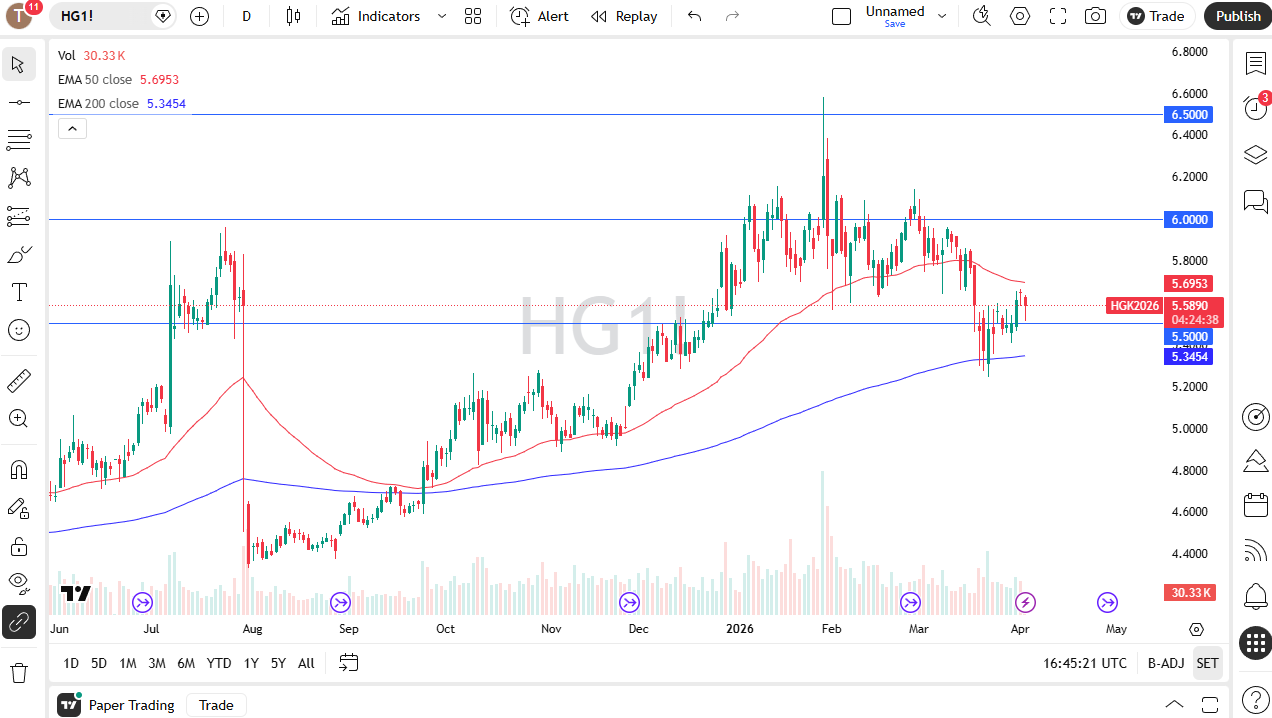Viewport: 1272px width, 718px height.
Task: Open the target screener icon
Action: point(1255,416)
